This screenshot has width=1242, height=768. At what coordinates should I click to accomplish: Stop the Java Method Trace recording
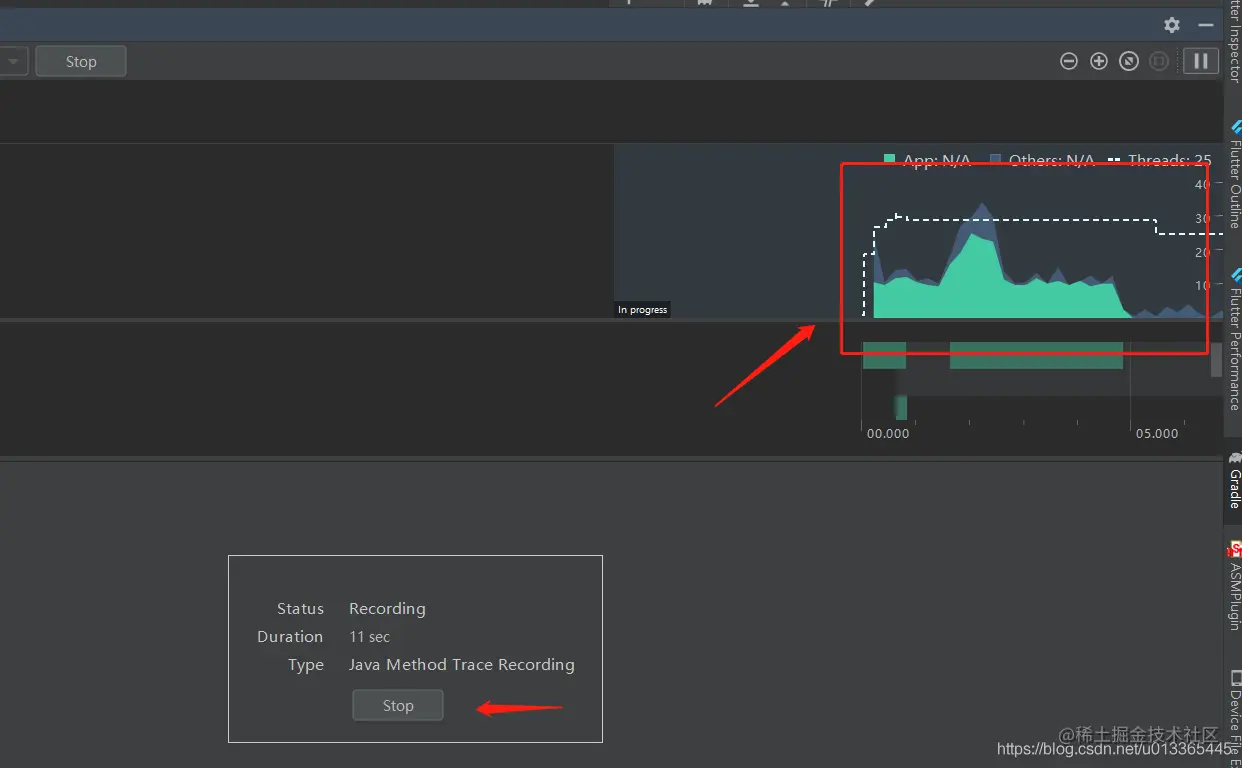click(x=397, y=705)
